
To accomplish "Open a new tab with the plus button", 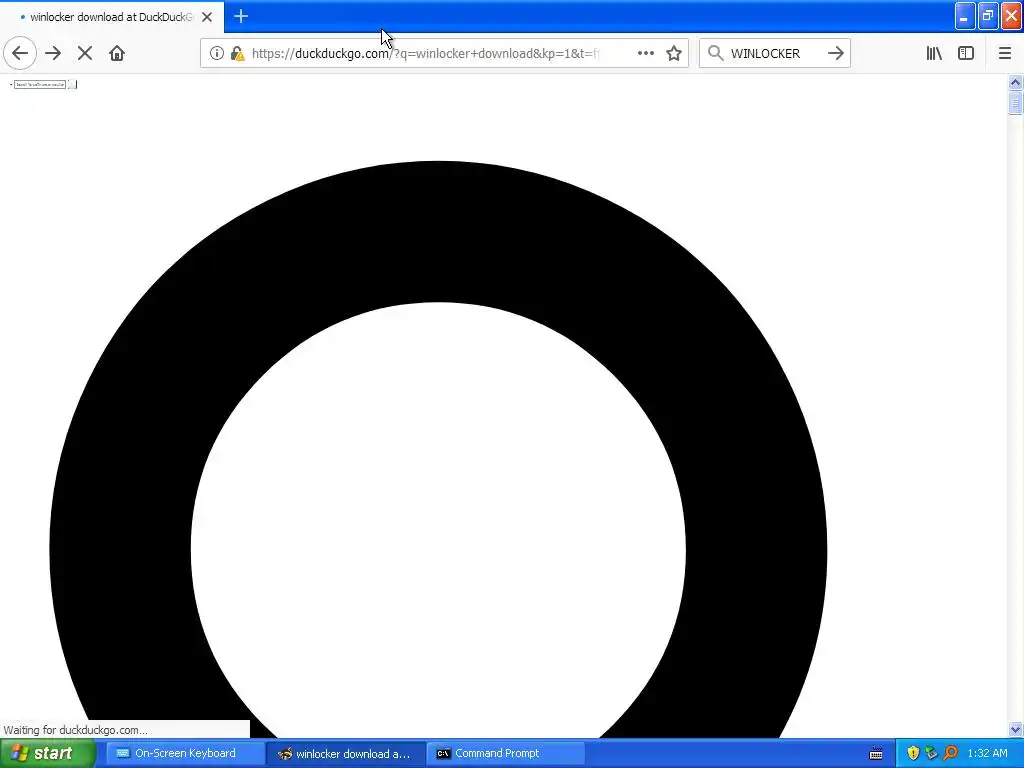I will tap(241, 16).
